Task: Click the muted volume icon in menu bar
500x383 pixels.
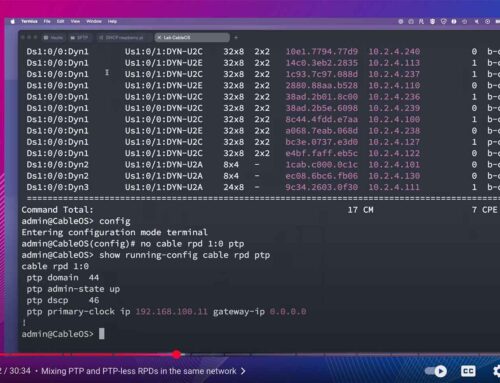Action: [477, 21]
